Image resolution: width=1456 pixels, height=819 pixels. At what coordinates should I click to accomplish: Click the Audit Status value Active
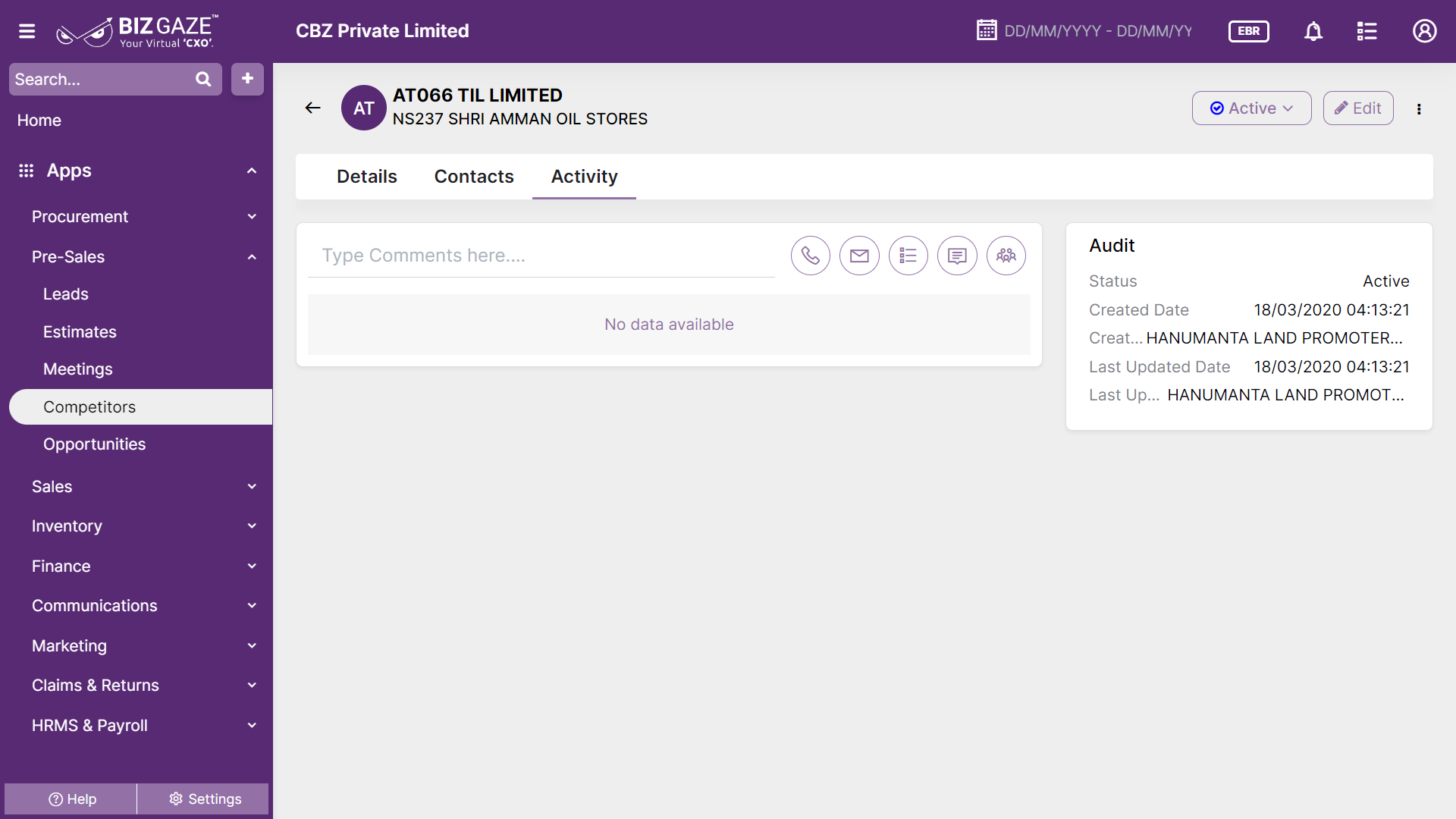(1385, 281)
